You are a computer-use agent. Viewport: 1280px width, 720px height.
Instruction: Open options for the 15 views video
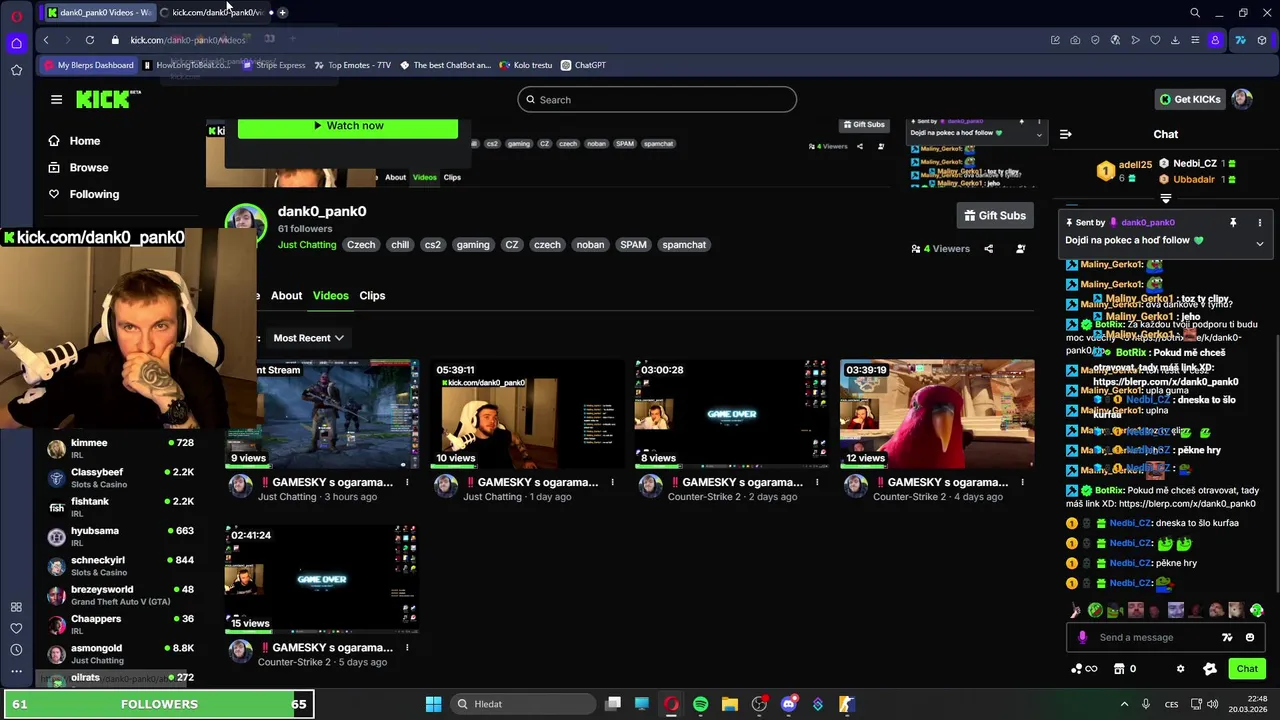[x=407, y=647]
